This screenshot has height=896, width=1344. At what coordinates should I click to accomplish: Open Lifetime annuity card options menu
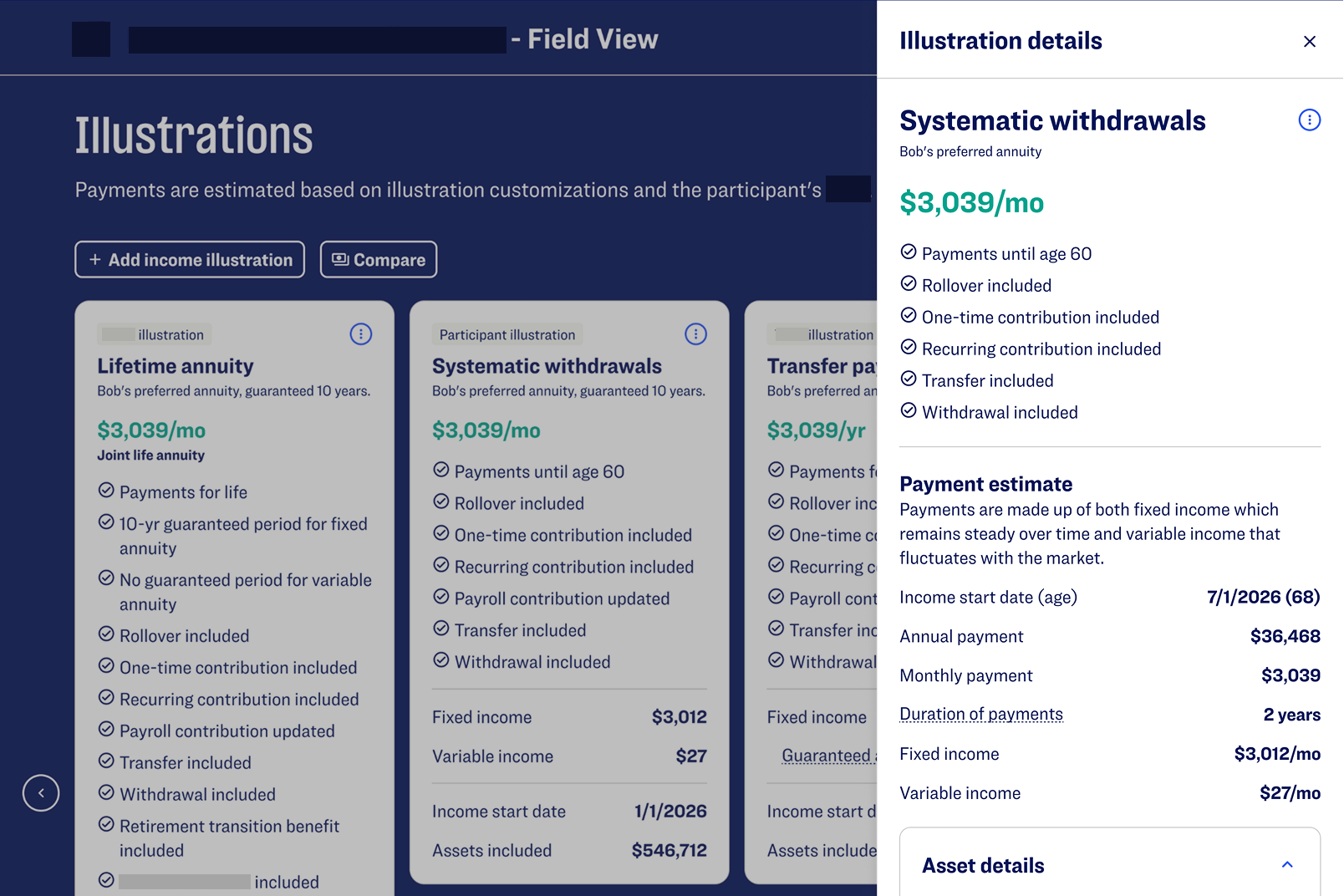pos(360,334)
